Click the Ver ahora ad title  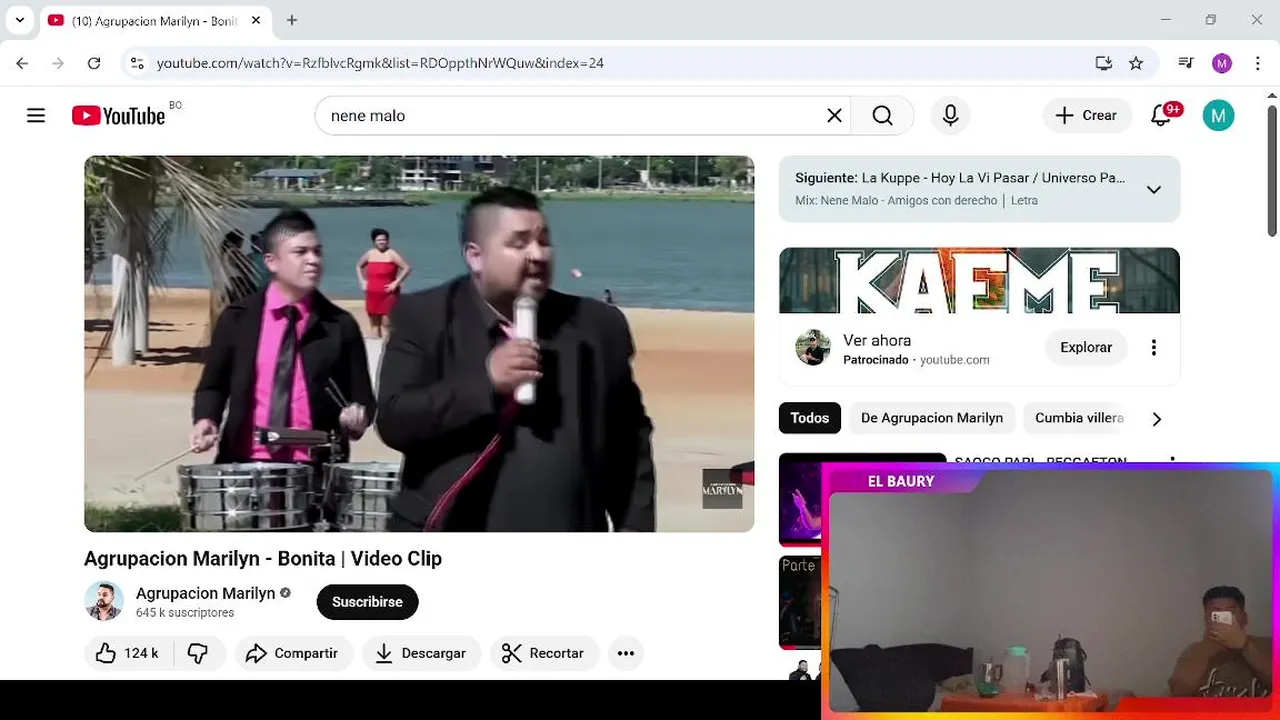coord(877,340)
